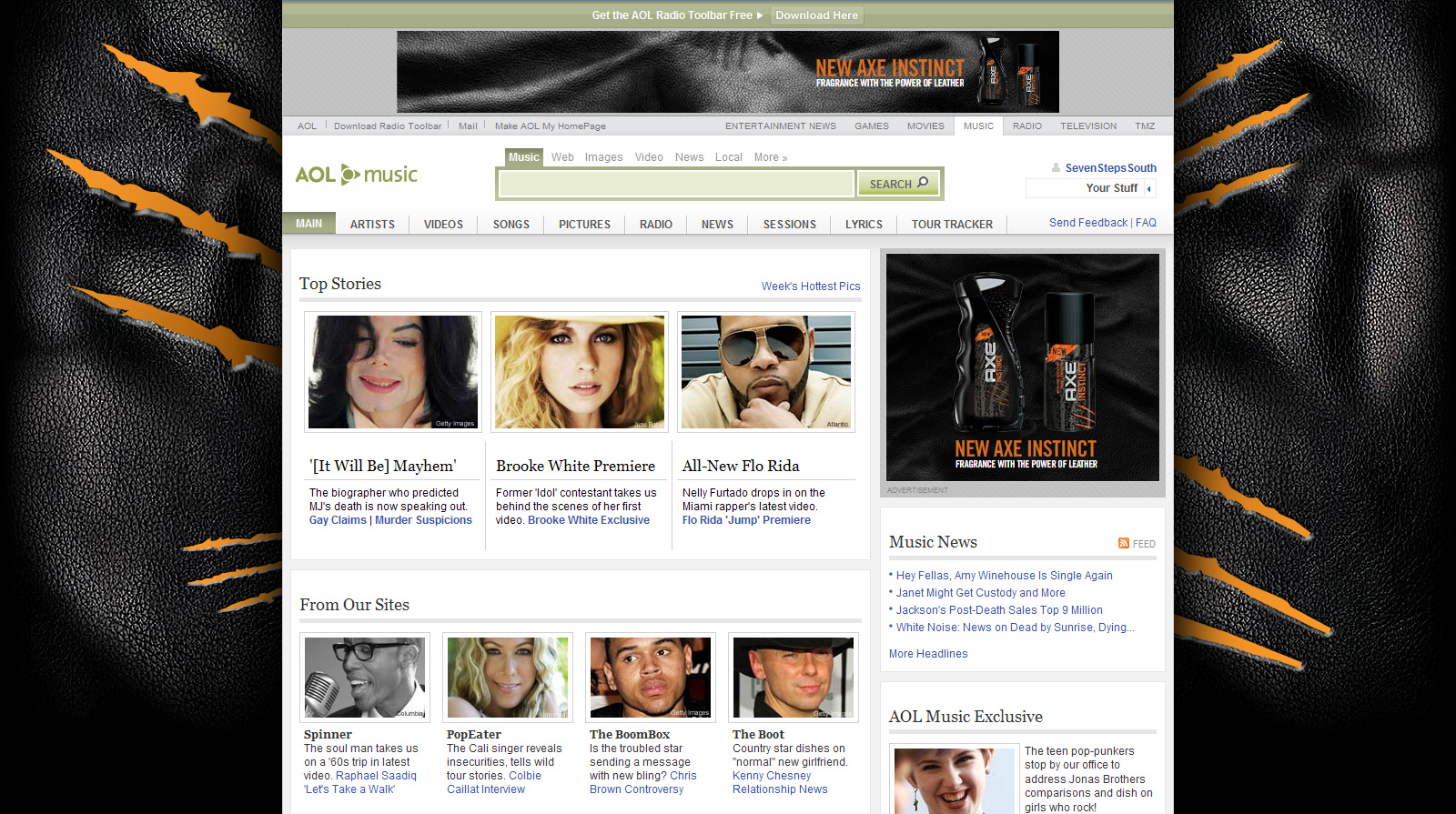Screen dimensions: 1456x814
Task: Open the PICTURES navigation tab
Action: click(x=584, y=224)
